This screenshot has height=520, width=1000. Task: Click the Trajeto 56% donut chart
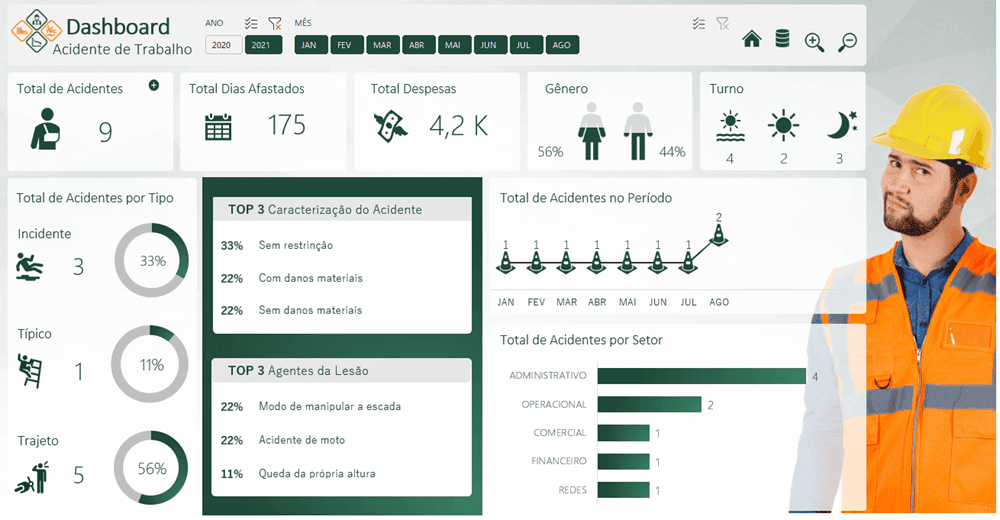tap(151, 468)
